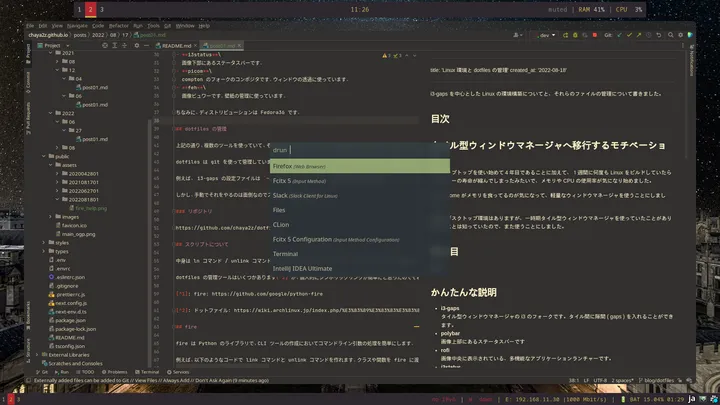Select tsconfig.json in project tree
This screenshot has width=720, height=405.
coord(67,346)
